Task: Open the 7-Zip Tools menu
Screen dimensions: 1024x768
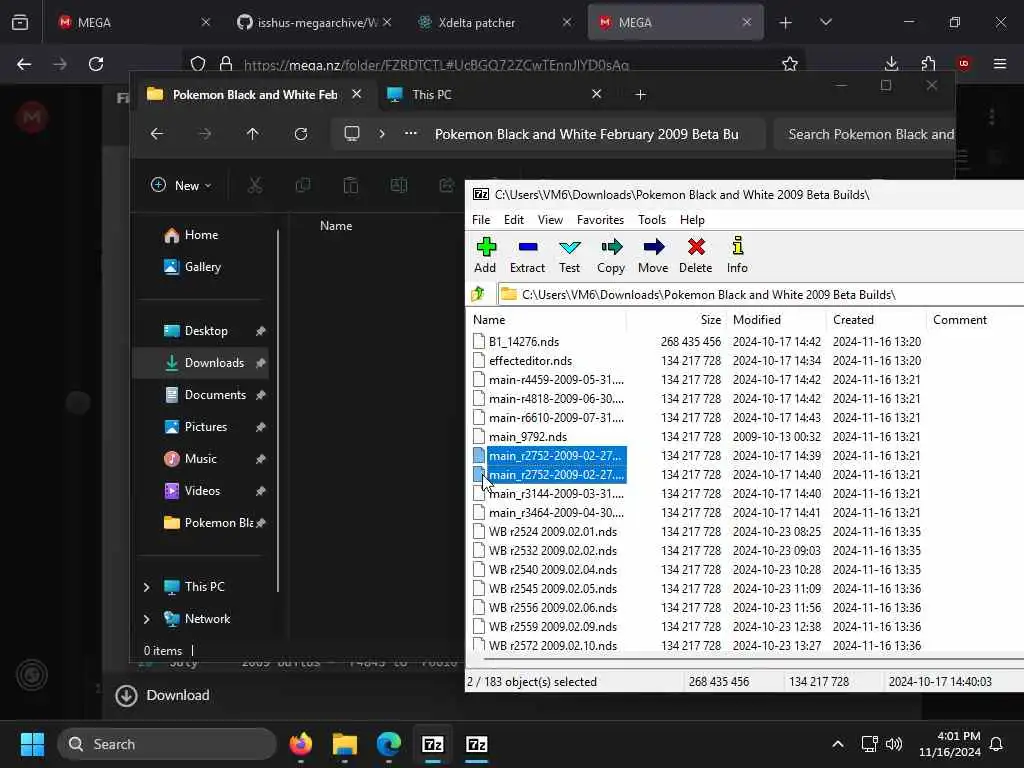Action: coord(652,220)
